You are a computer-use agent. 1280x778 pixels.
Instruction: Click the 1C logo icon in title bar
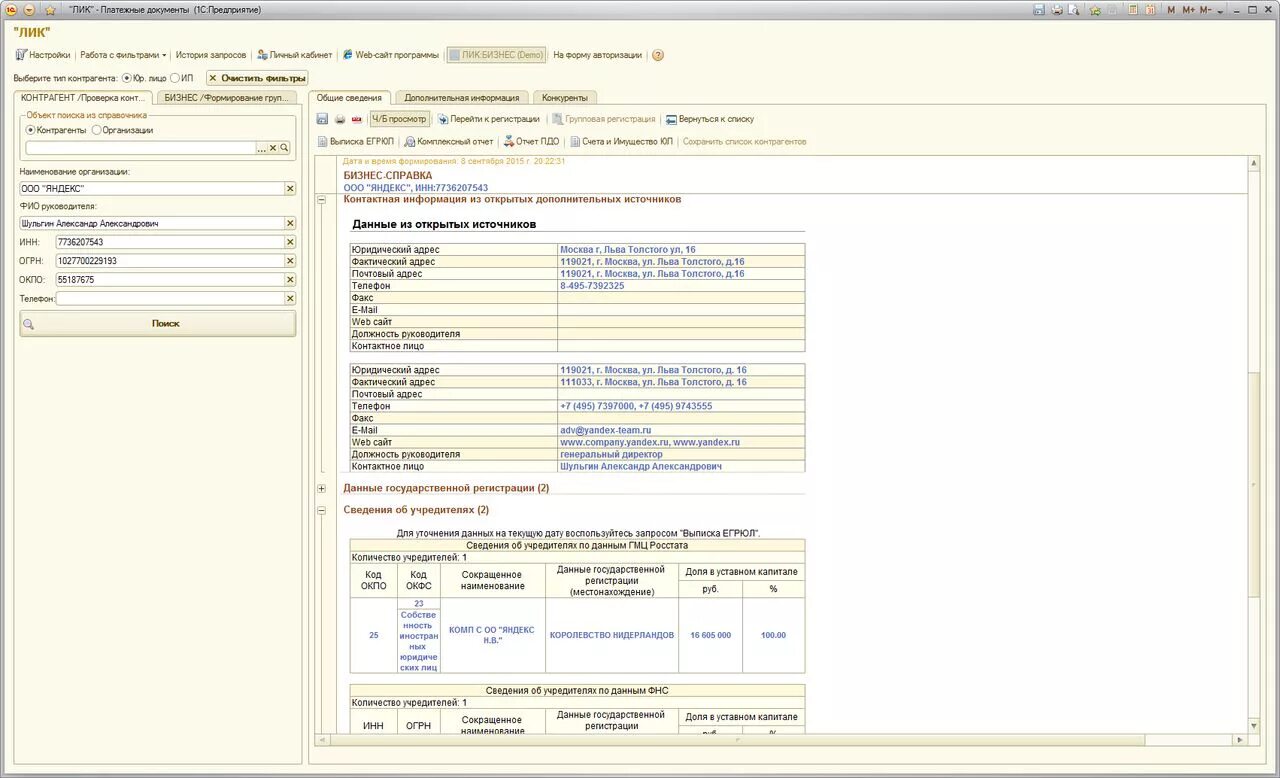11,9
